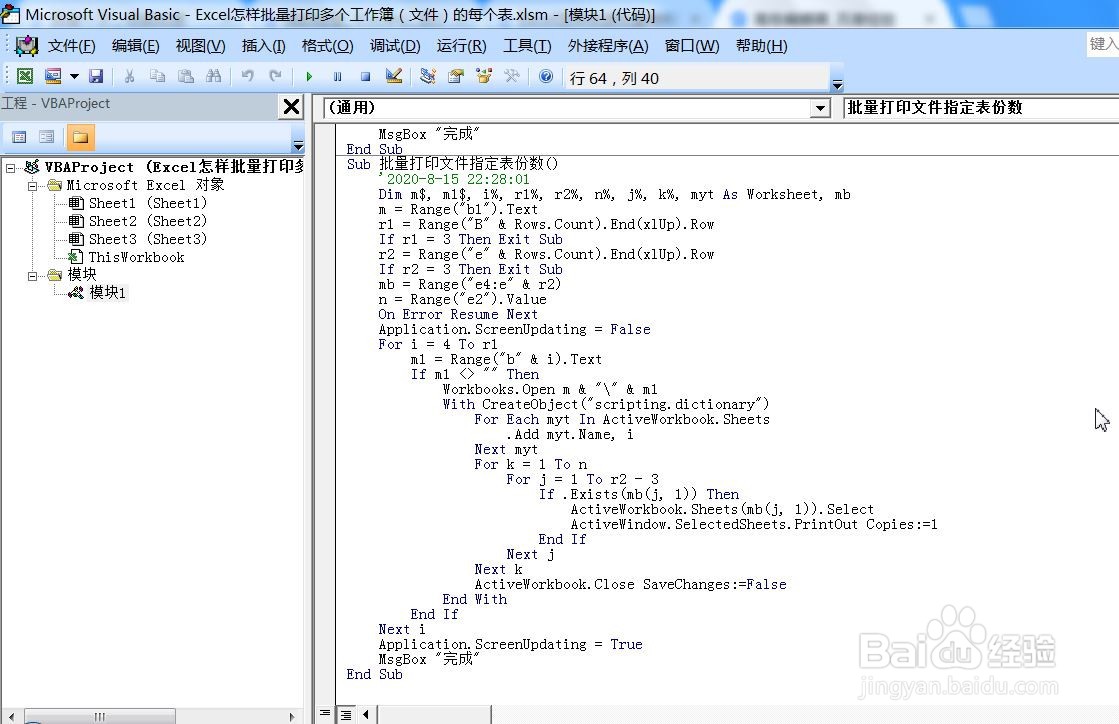Select Sheet1 (Sheet1) in project tree
The height and width of the screenshot is (724, 1119).
(148, 203)
